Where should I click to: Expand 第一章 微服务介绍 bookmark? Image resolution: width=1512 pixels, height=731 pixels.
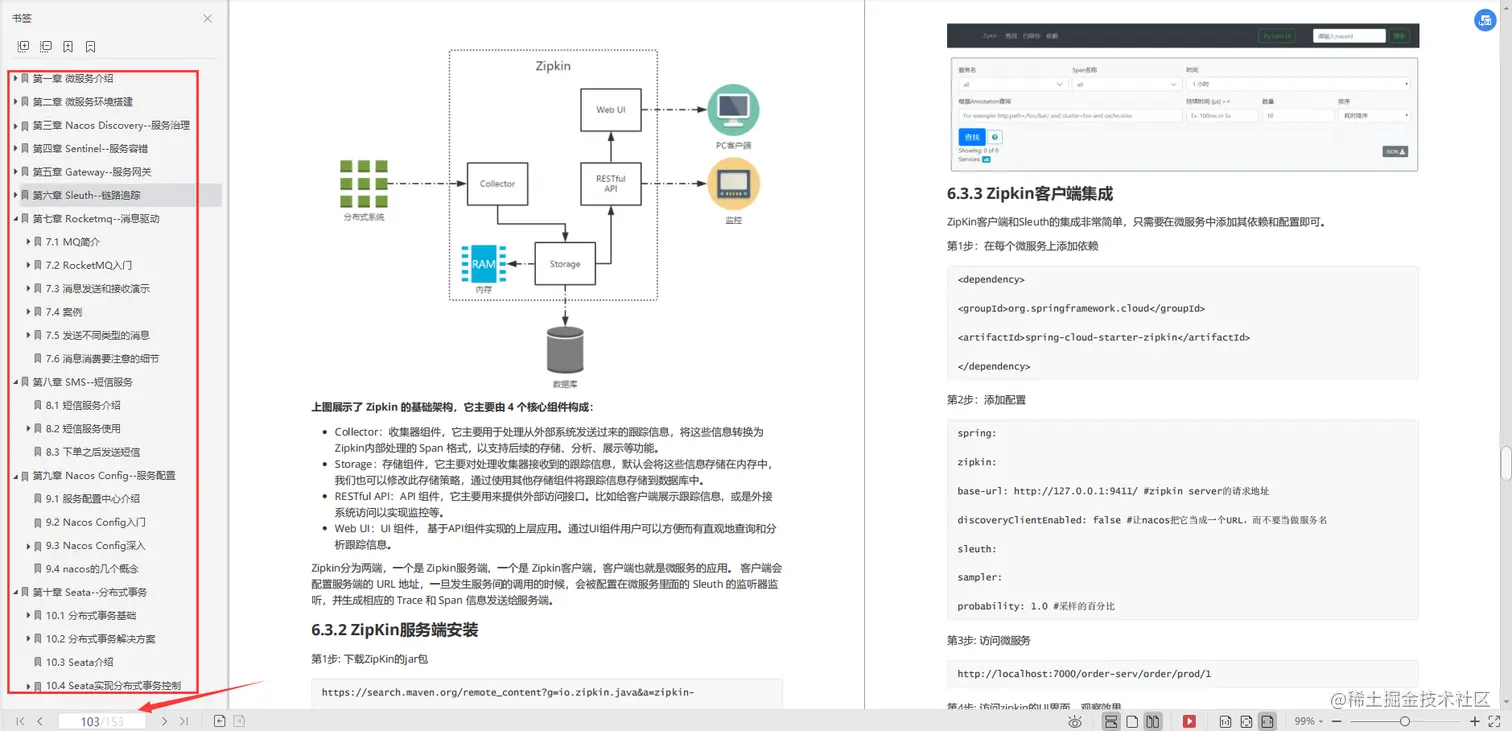tap(15, 78)
